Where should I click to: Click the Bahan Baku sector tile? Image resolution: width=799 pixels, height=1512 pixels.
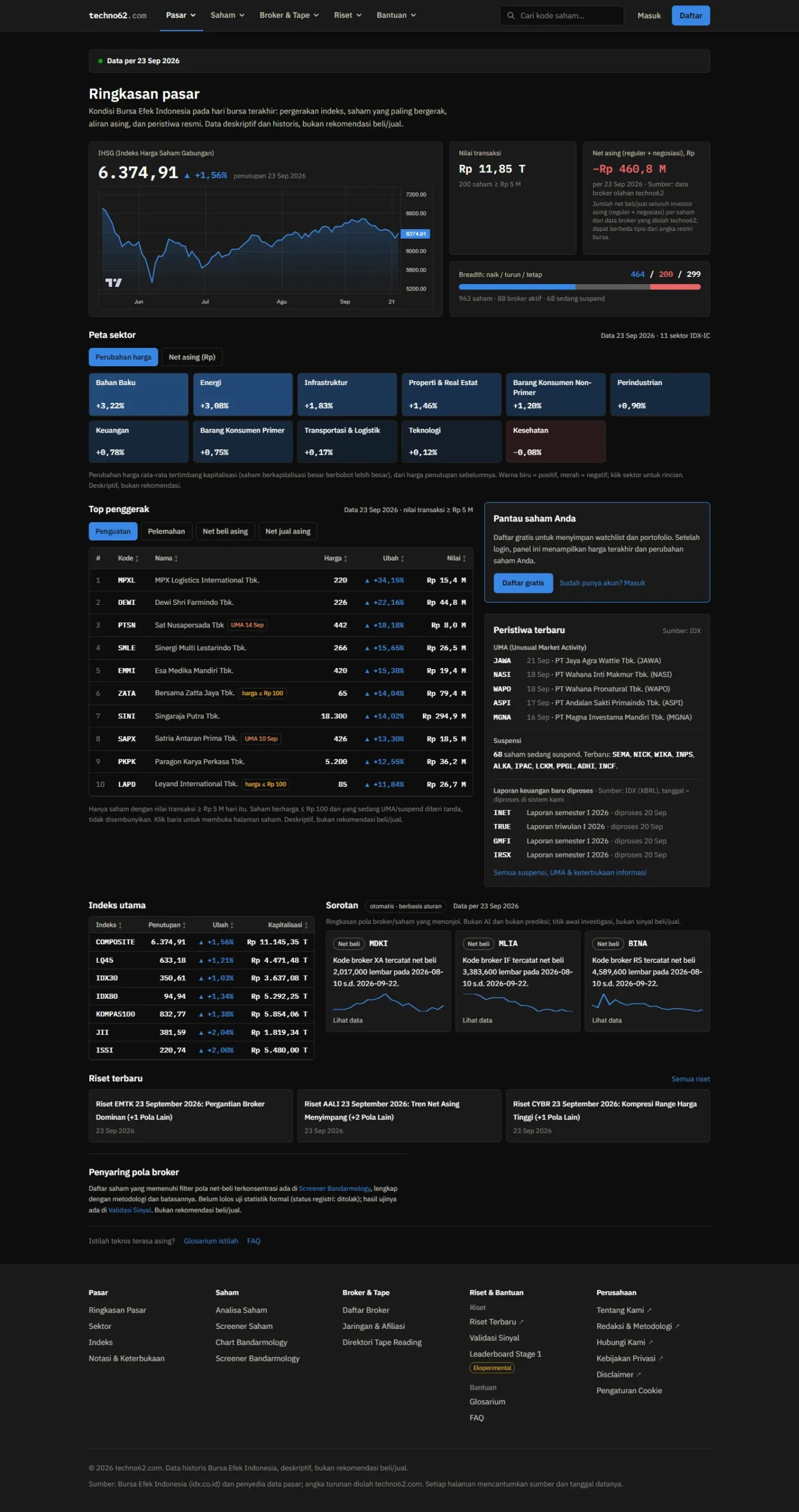(138, 394)
